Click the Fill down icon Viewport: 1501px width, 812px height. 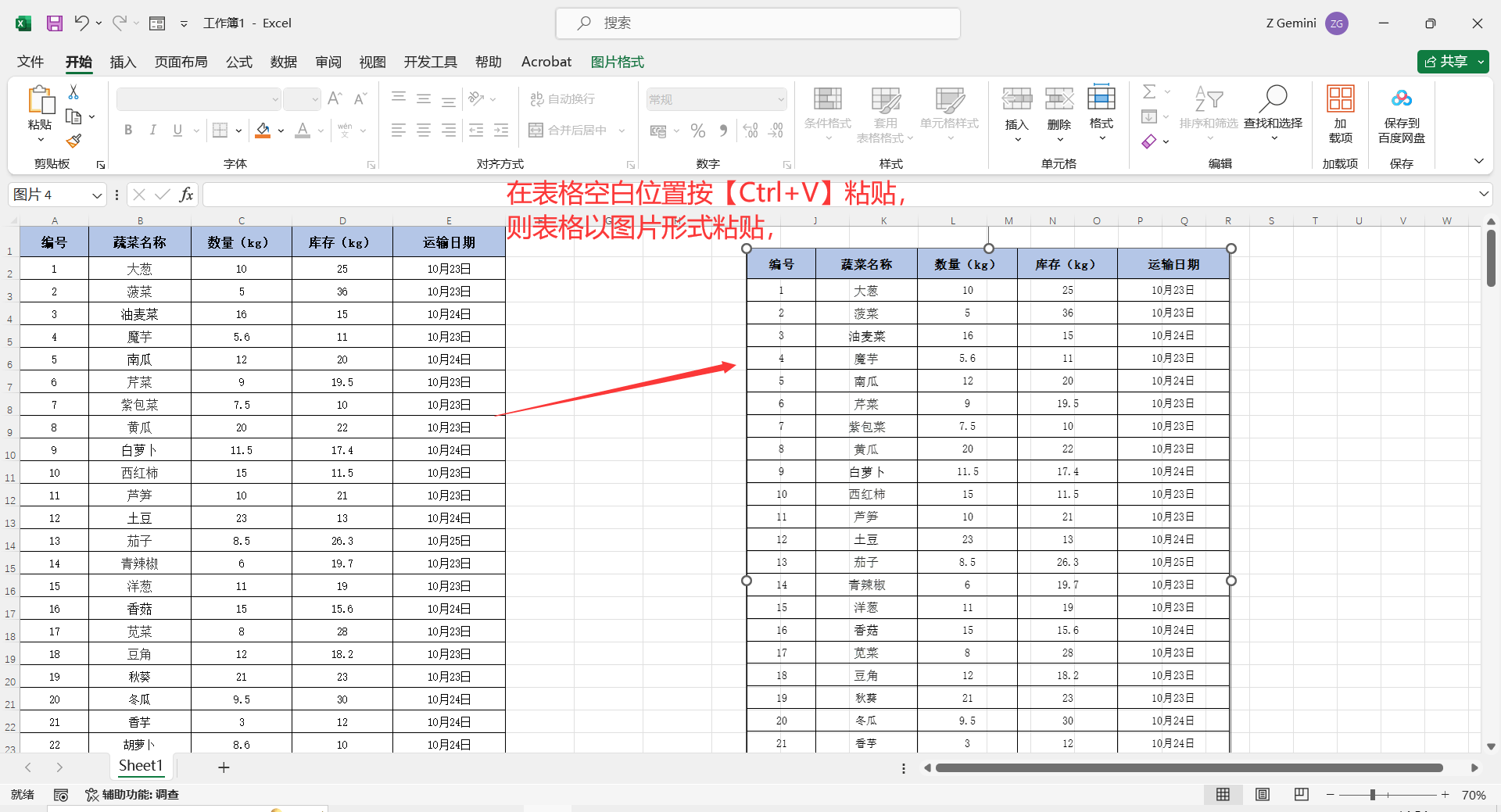click(1149, 117)
